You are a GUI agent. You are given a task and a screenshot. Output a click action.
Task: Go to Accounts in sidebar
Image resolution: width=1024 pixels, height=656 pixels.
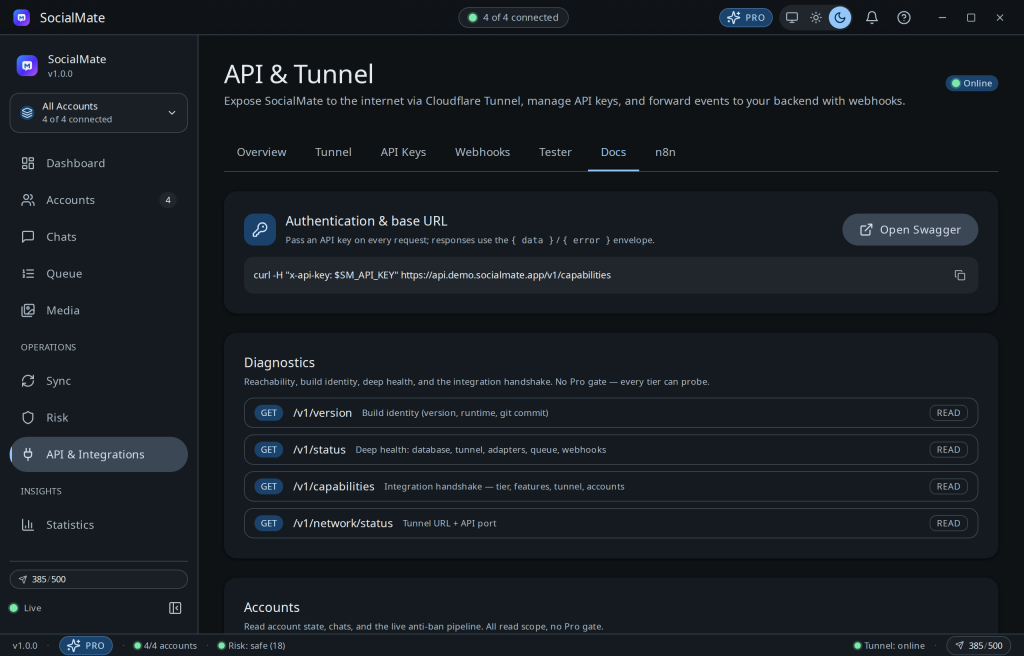point(99,200)
